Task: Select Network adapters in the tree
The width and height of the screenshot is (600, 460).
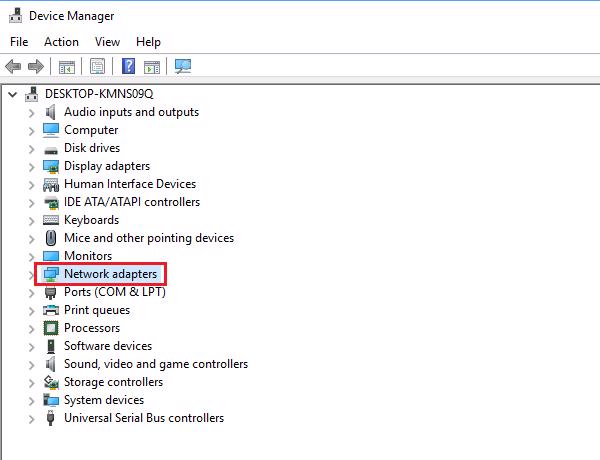Action: tap(110, 274)
